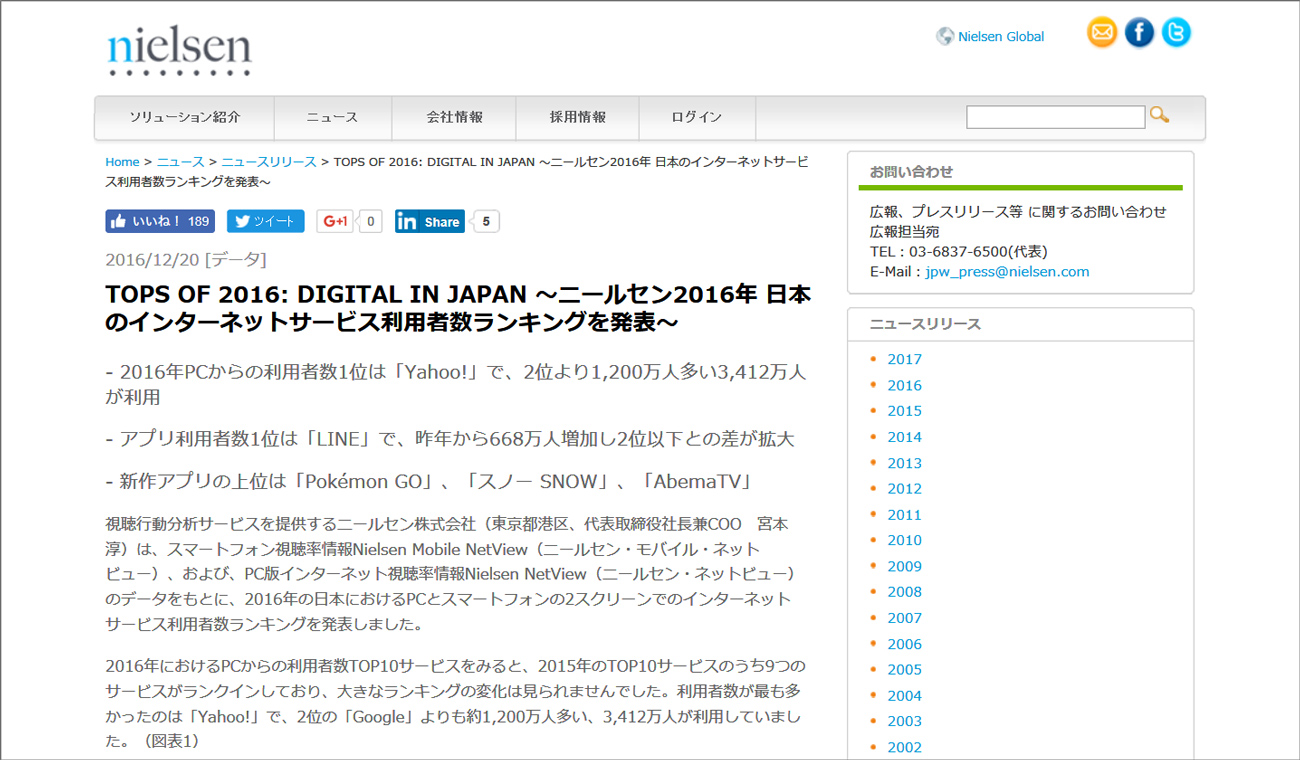Open the 採用情報 menu item
Screen dimensions: 1300x760
pyautogui.click(x=577, y=117)
